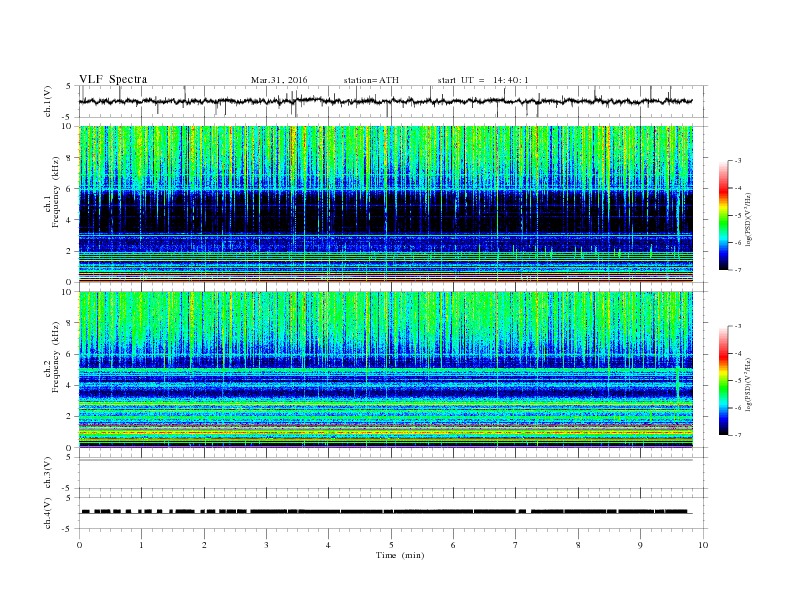Click time axis tick label '1'
The height and width of the screenshot is (612, 792).
(141, 545)
